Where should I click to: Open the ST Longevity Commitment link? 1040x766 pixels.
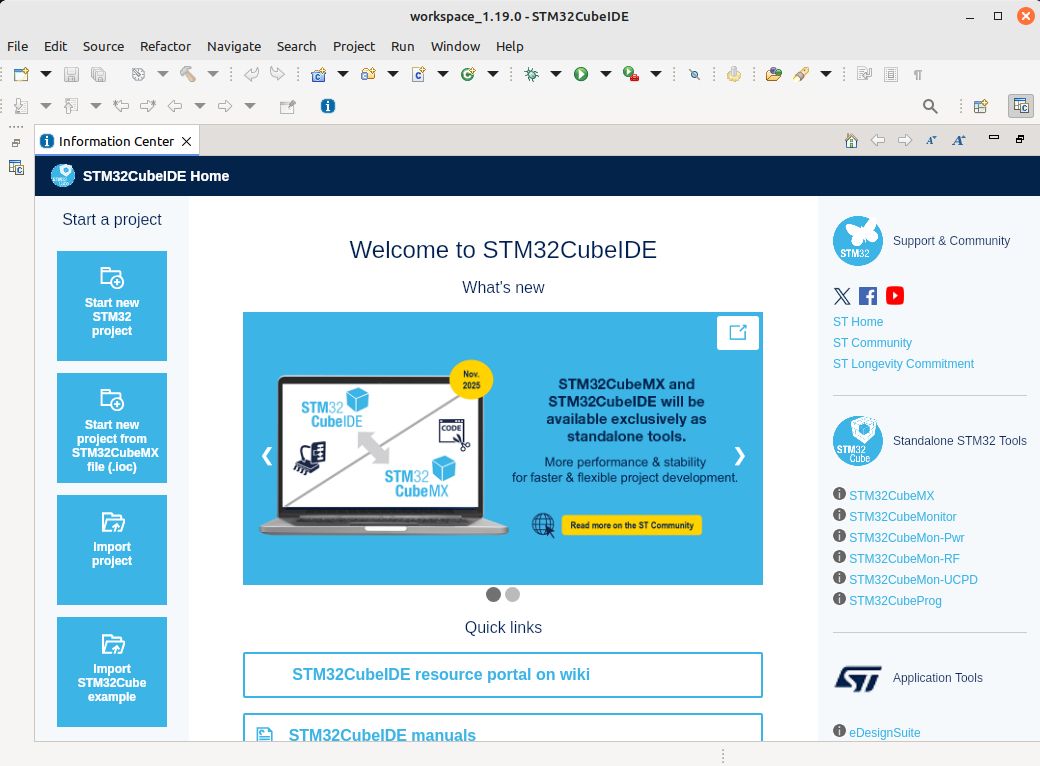(x=903, y=363)
